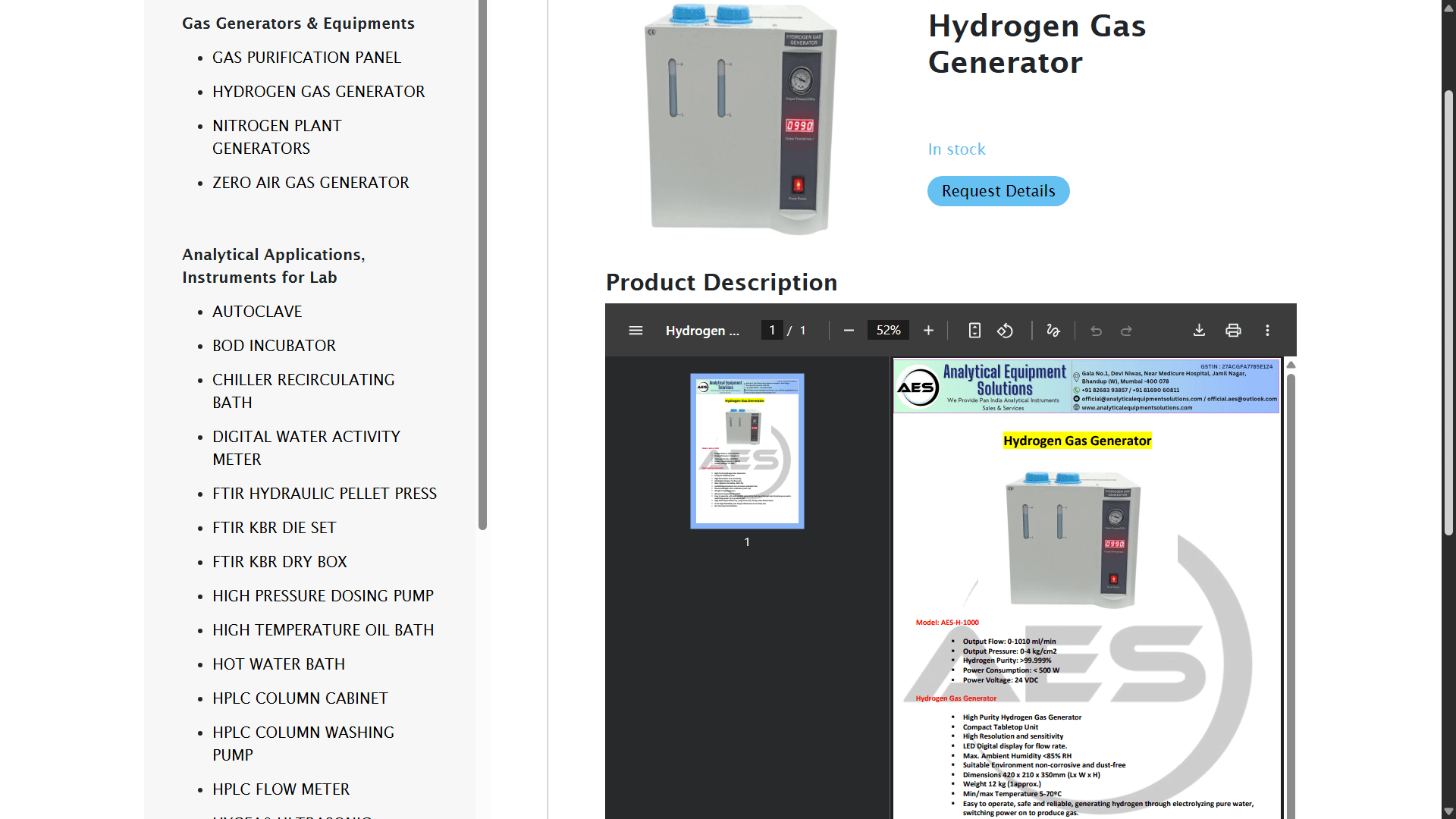The width and height of the screenshot is (1456, 819).
Task: Redo the PDF annotation
Action: tap(1126, 330)
